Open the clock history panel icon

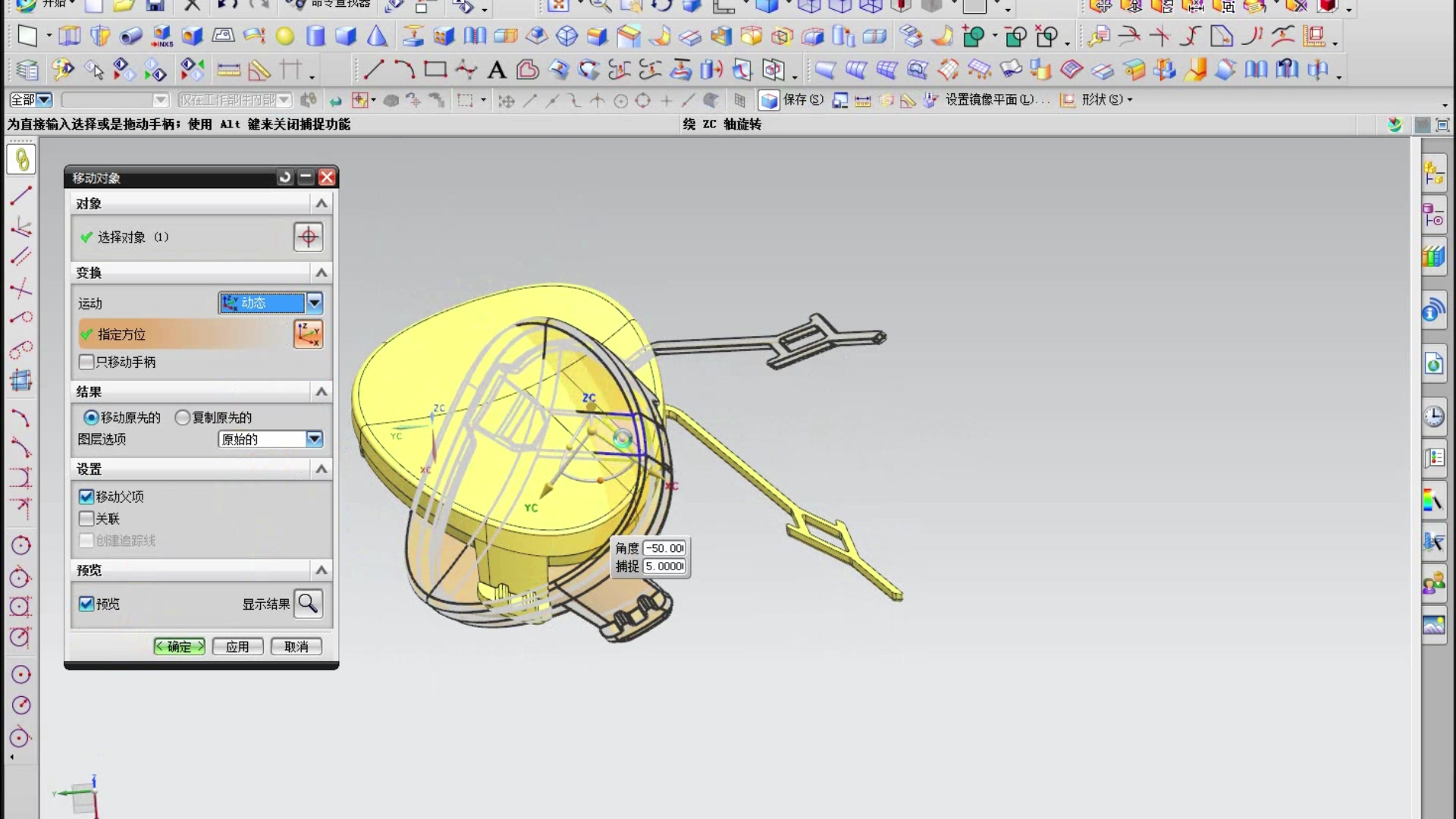[1433, 416]
